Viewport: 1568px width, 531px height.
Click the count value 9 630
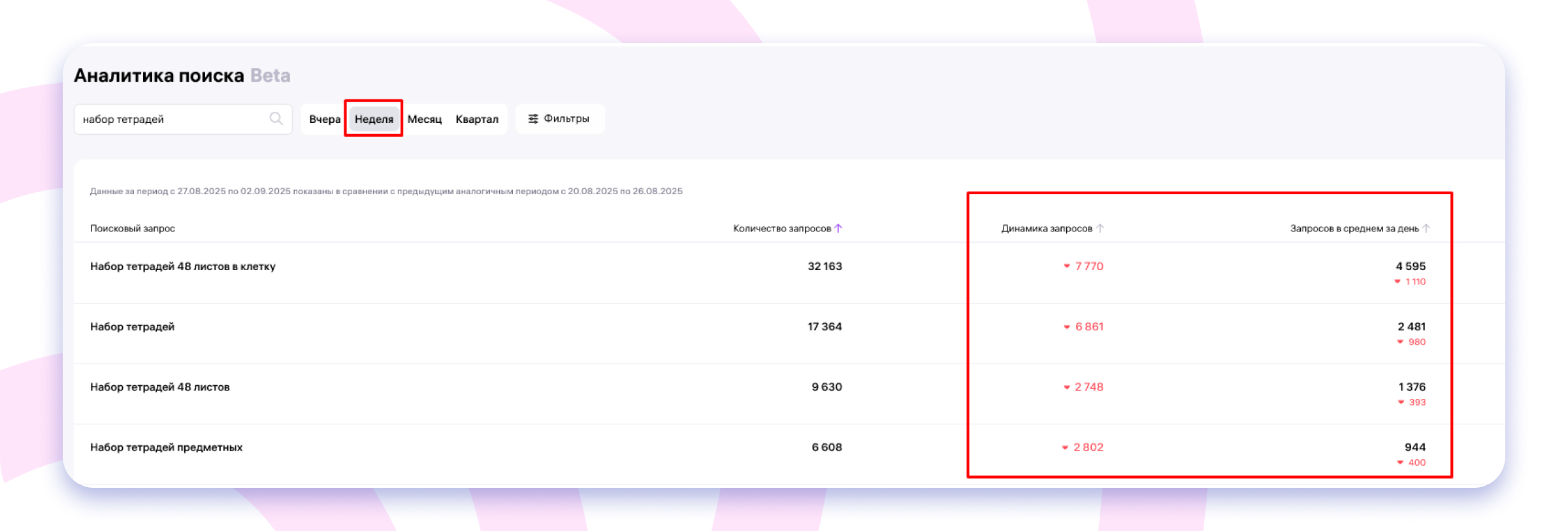pyautogui.click(x=826, y=386)
